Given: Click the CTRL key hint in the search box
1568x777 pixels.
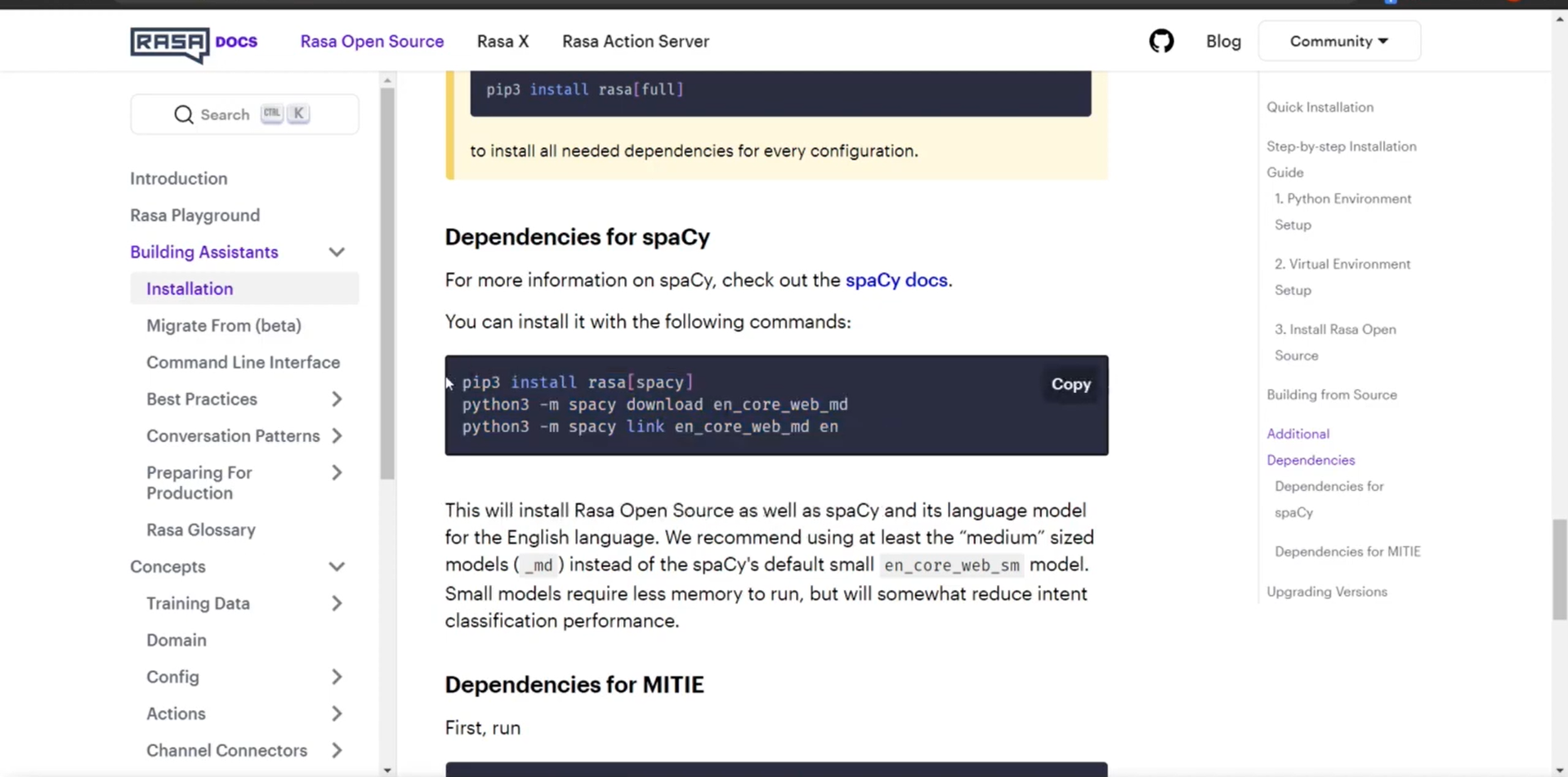Looking at the screenshot, I should pos(272,114).
